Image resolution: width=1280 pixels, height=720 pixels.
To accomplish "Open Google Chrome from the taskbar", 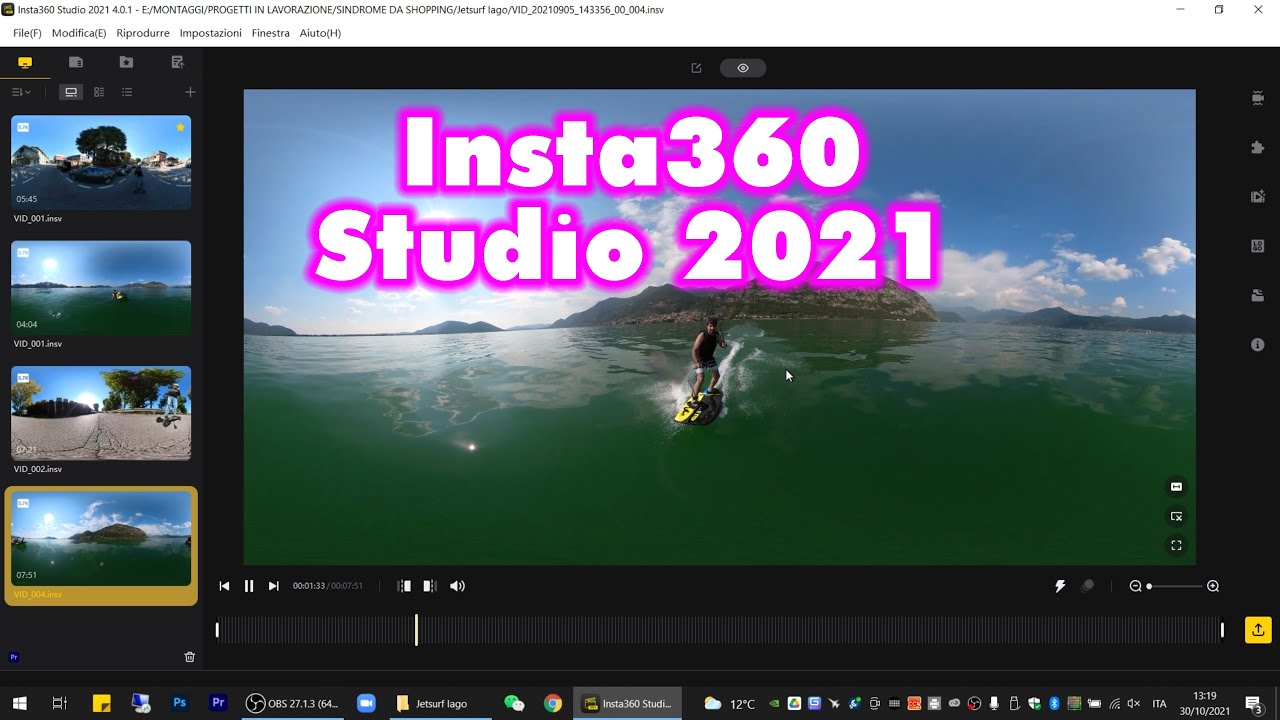I will click(x=552, y=703).
